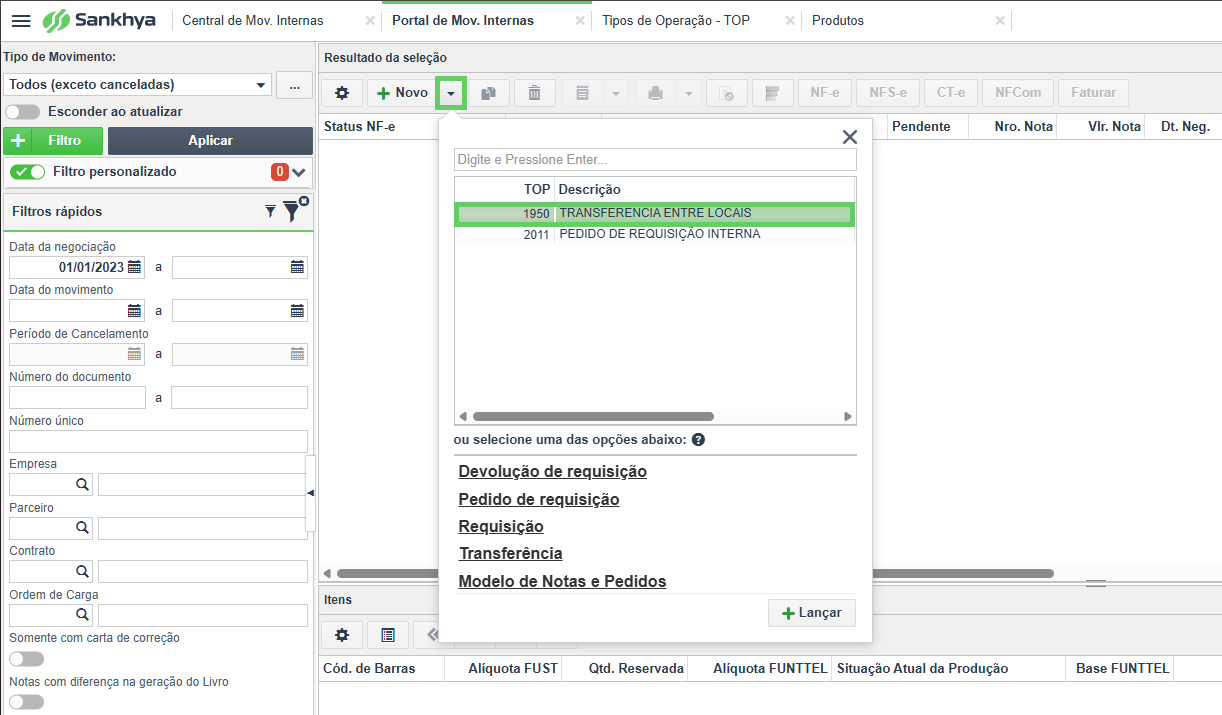
Task: Disable Filtro personalizado toggle
Action: click(x=27, y=172)
